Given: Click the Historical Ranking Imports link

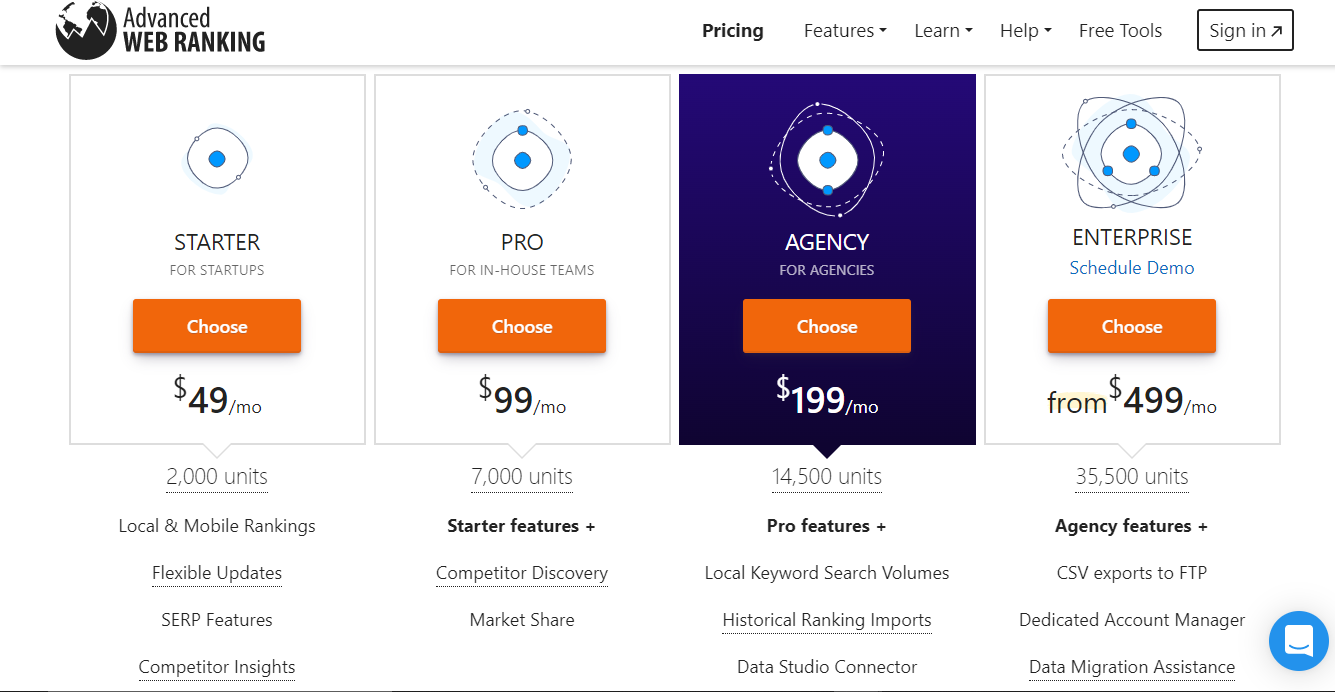Looking at the screenshot, I should coord(827,620).
